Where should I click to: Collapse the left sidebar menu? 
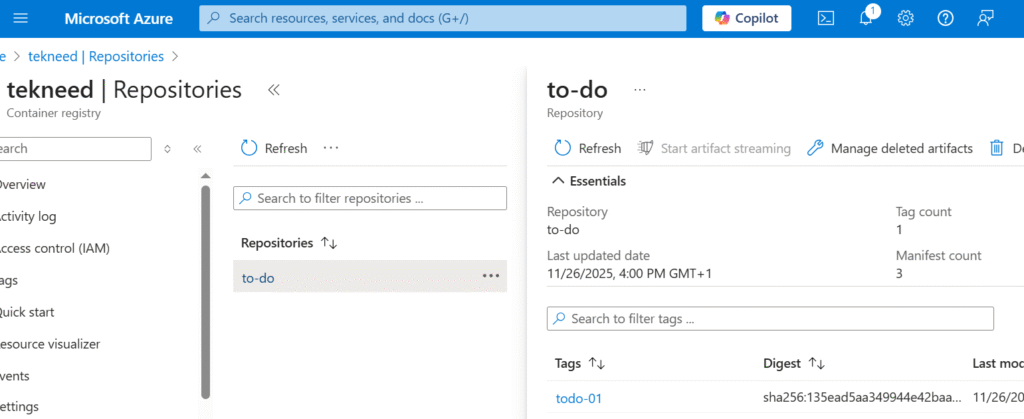click(x=197, y=149)
